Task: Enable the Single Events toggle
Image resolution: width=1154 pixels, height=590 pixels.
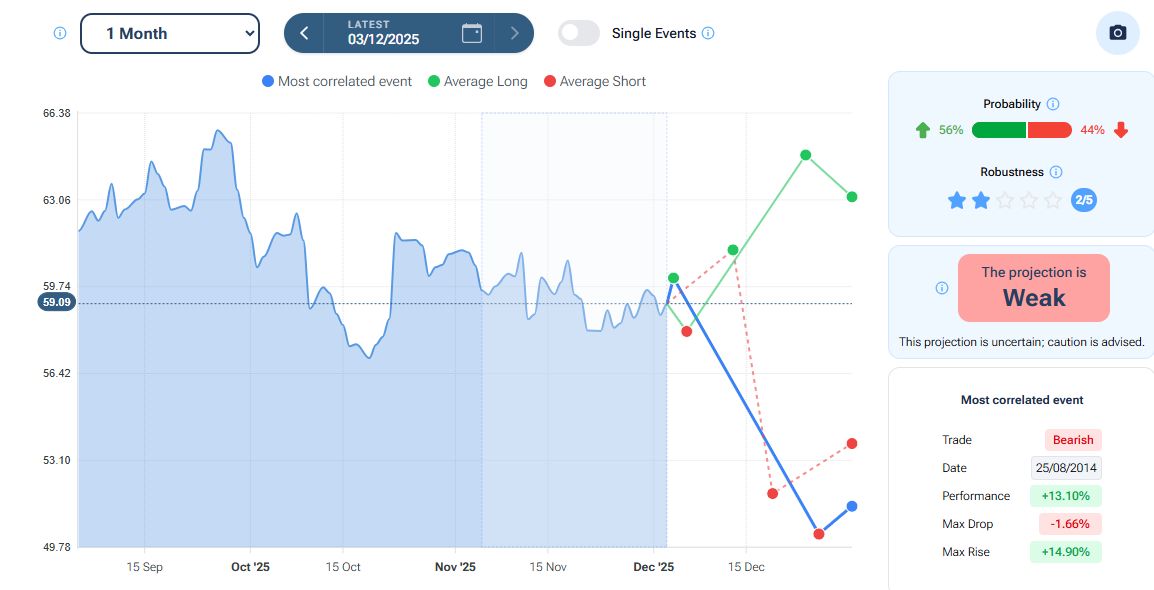Action: (x=579, y=33)
